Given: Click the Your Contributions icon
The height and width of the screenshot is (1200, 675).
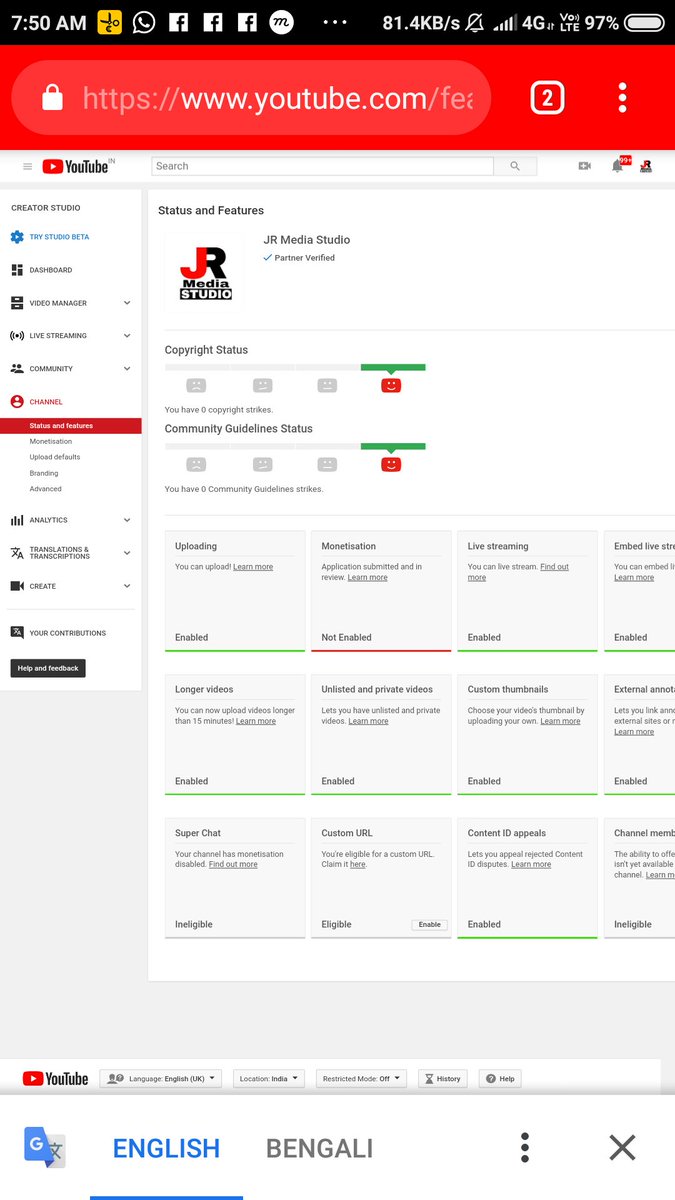Looking at the screenshot, I should (x=17, y=633).
